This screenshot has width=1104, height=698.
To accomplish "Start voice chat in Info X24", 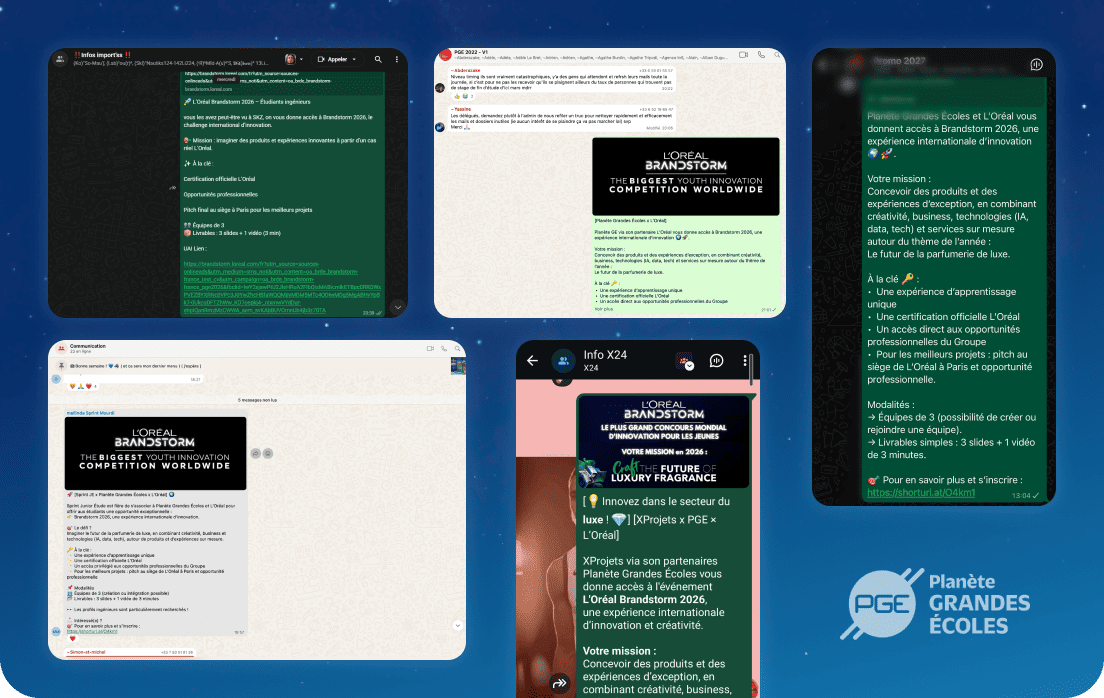I will (x=716, y=361).
